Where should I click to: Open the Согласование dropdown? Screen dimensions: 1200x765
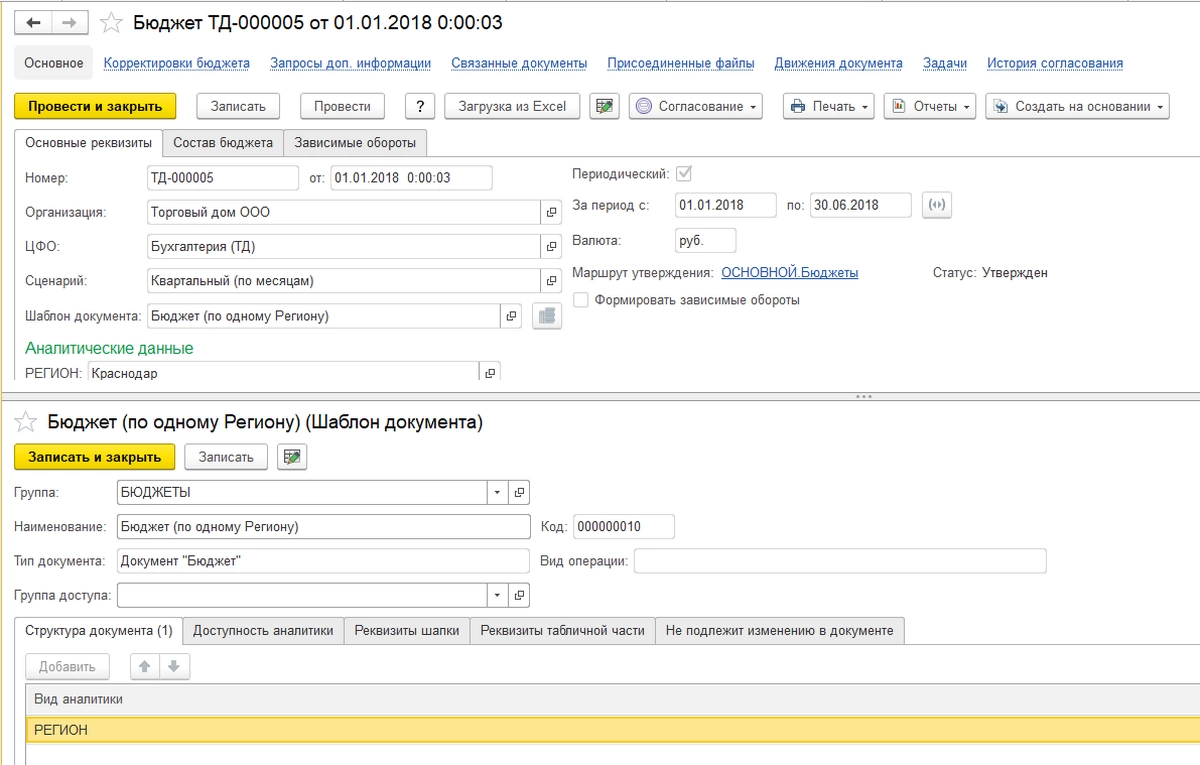click(x=696, y=106)
